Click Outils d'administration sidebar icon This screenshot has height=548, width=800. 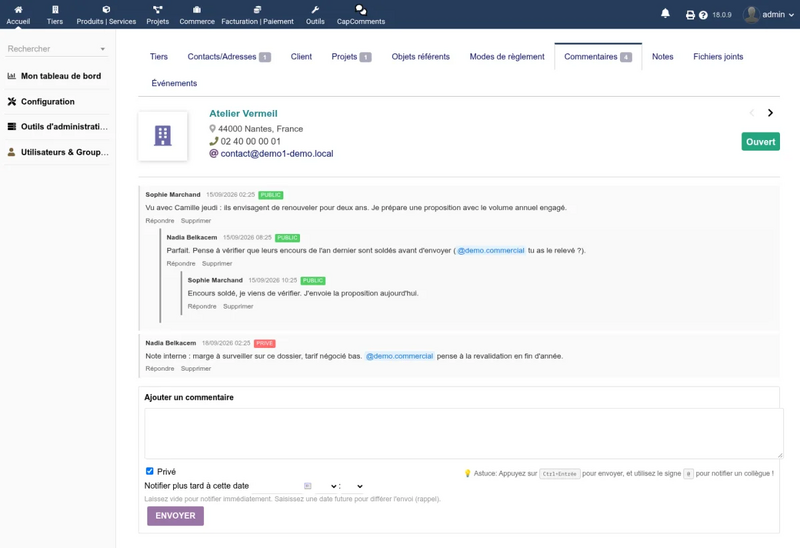[12, 127]
